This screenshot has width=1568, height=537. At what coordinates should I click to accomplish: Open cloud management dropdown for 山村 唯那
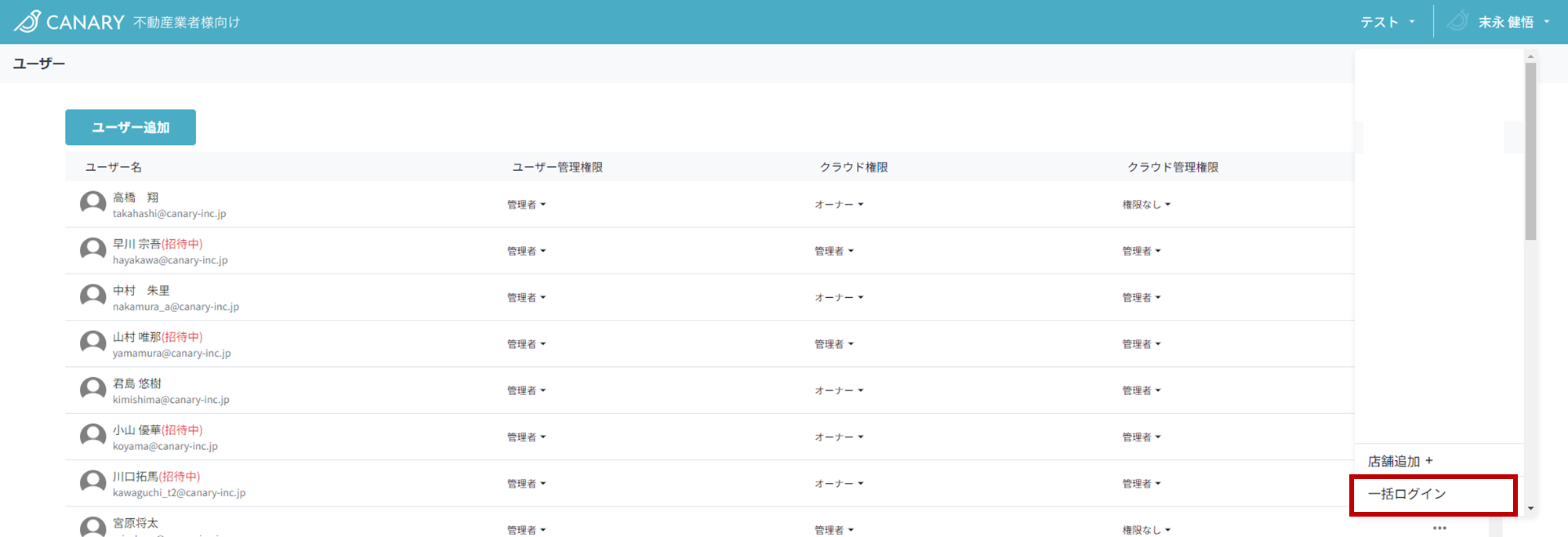coord(1142,344)
